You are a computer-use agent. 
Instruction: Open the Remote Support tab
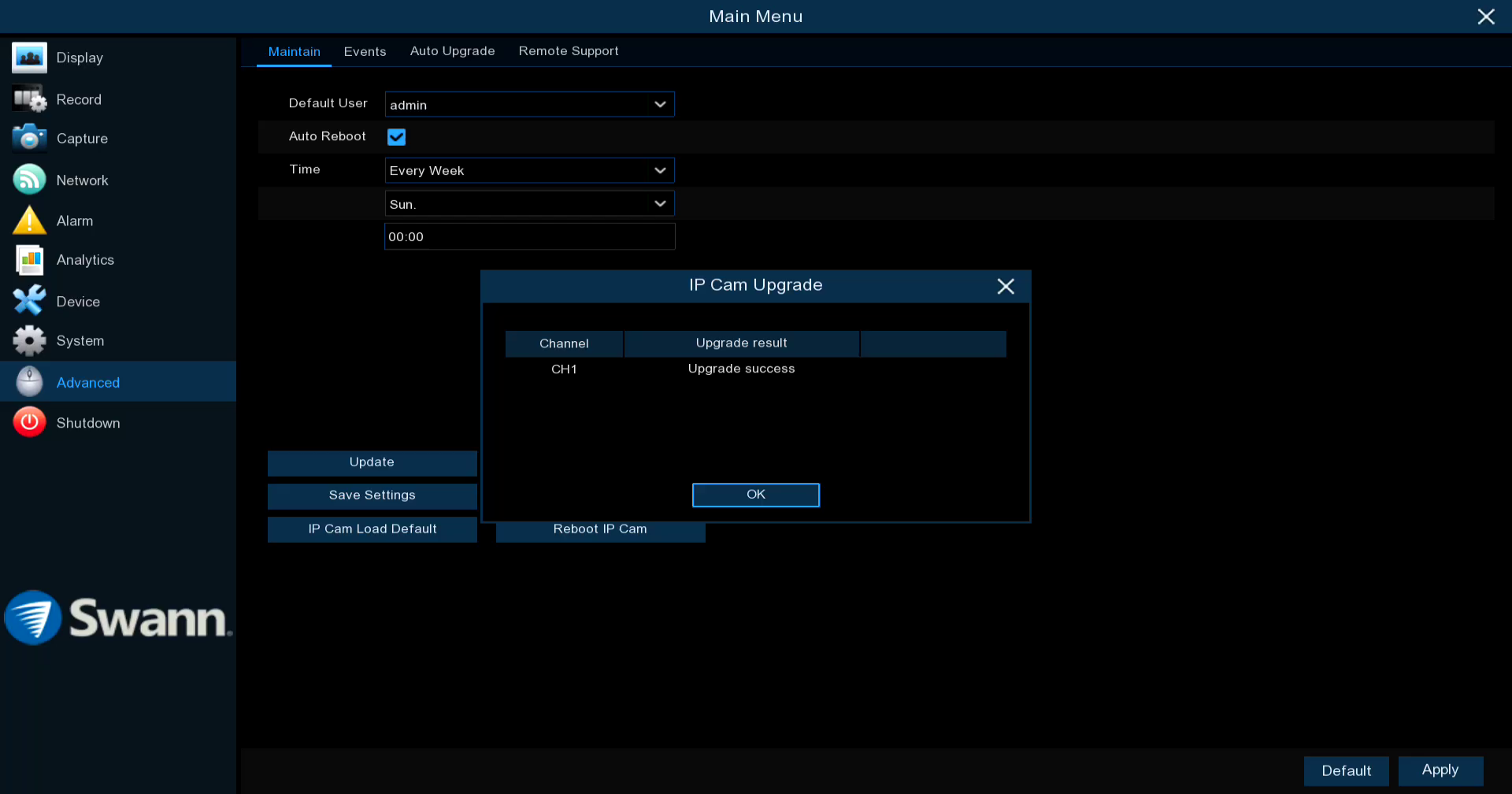point(568,51)
